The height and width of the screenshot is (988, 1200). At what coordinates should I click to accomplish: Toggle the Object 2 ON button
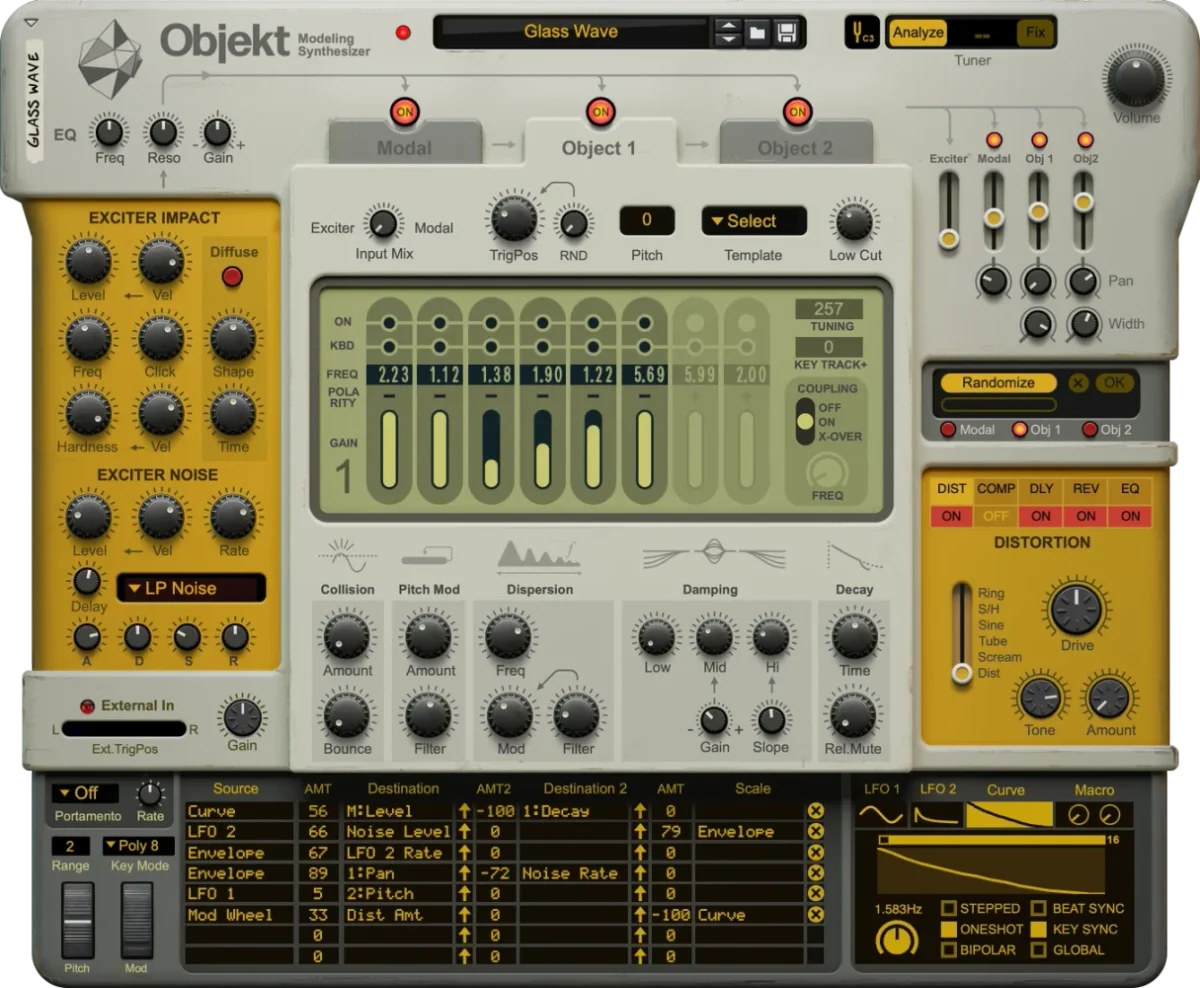tap(796, 111)
